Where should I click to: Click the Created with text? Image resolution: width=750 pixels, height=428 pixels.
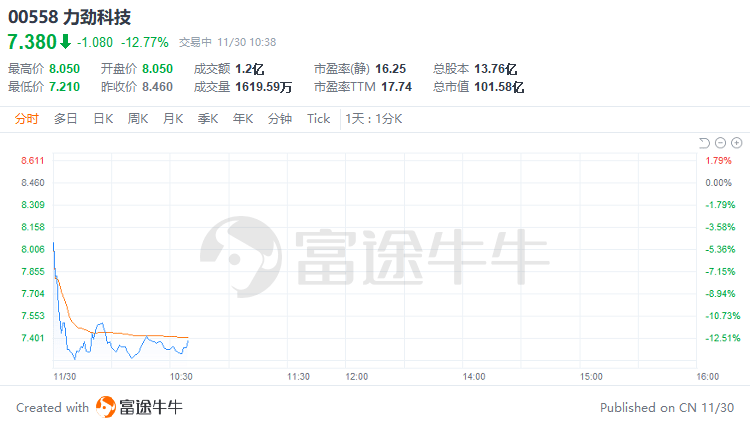point(53,408)
